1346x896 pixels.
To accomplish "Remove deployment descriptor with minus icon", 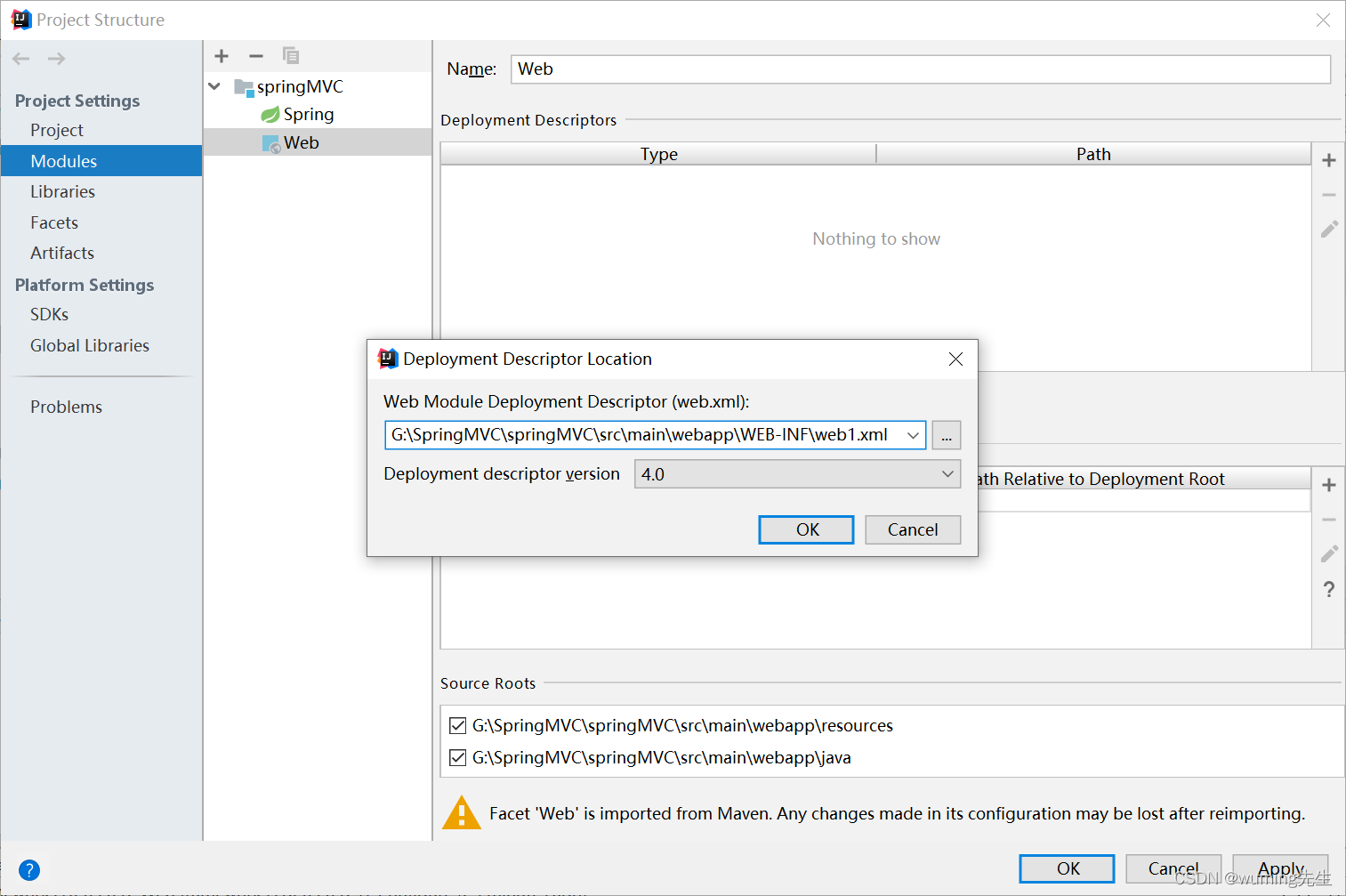I will pos(1329,195).
